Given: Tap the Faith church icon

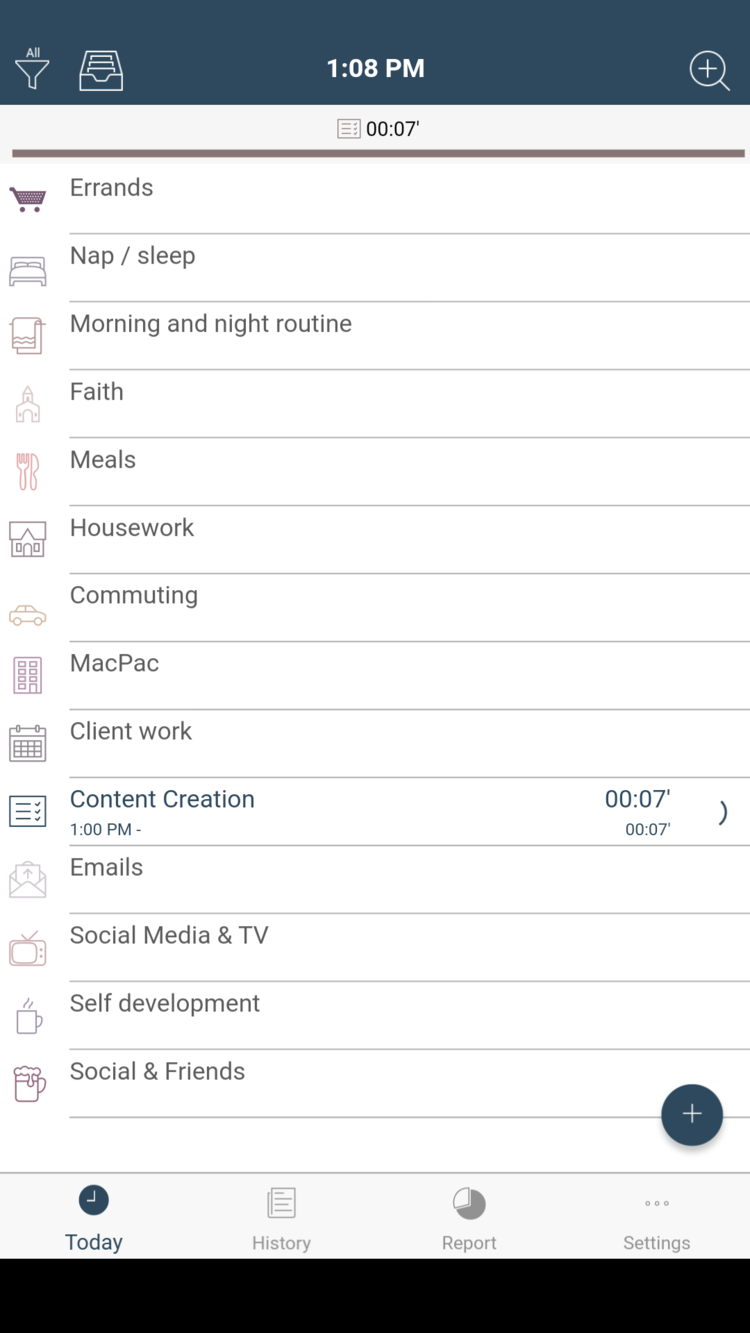Looking at the screenshot, I should pos(28,404).
